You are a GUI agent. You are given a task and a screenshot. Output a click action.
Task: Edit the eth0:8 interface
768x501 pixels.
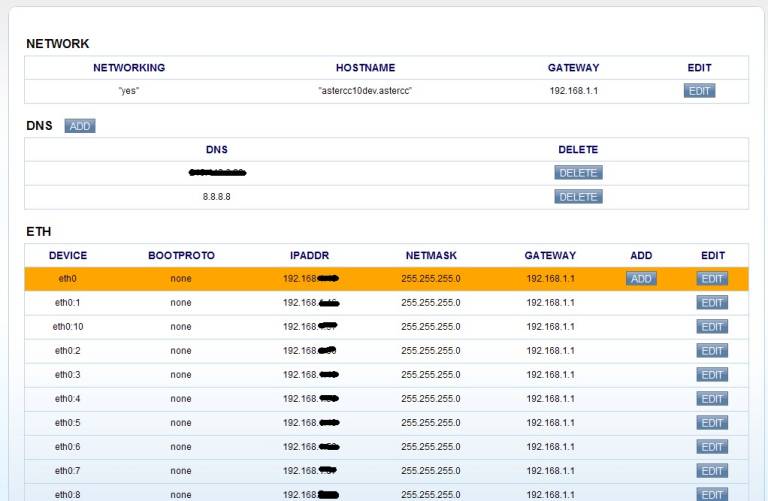point(712,494)
